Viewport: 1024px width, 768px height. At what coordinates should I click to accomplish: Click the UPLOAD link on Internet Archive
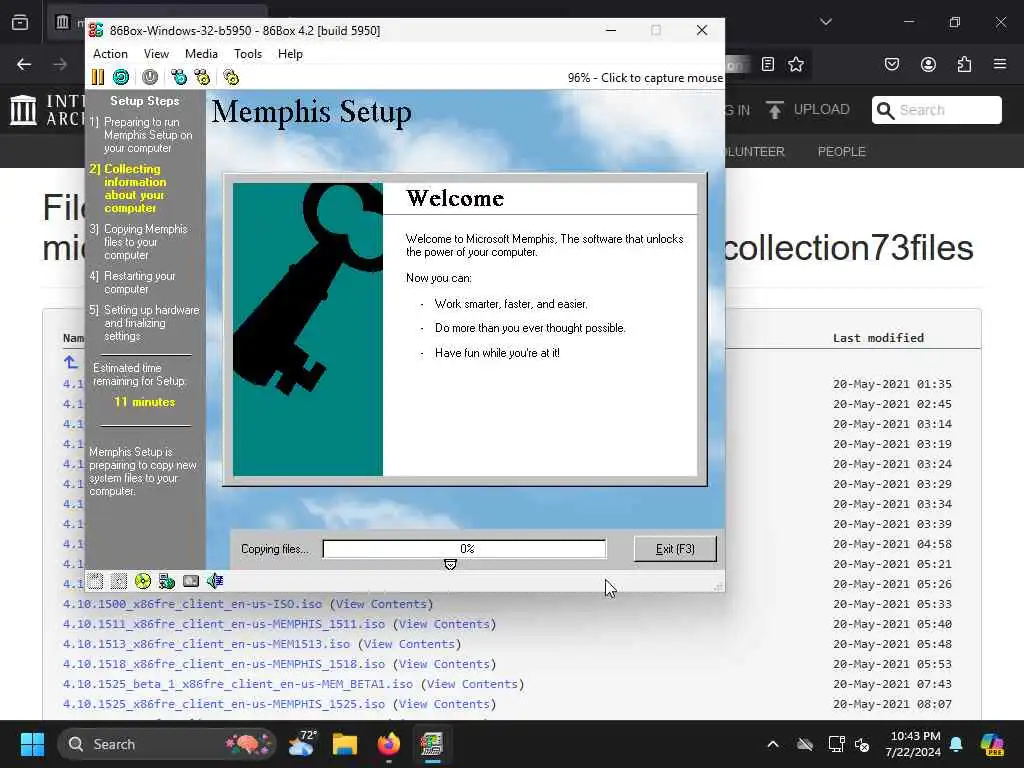click(x=808, y=109)
